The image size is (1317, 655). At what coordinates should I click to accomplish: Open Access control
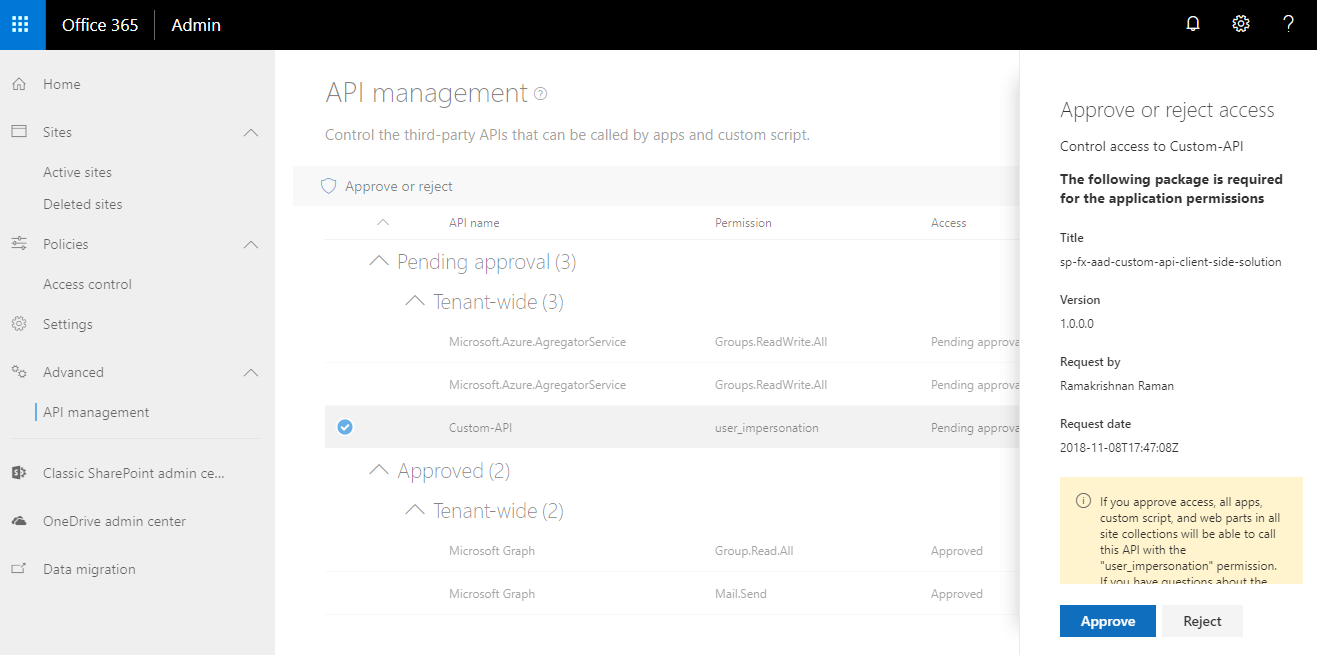click(x=87, y=284)
